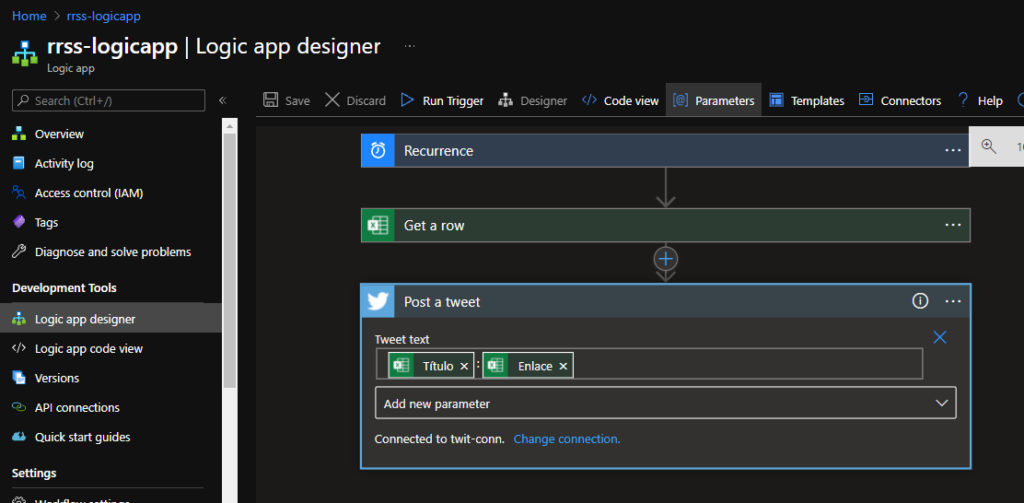Click the Get a row Excel icon
Viewport: 1024px width, 503px height.
coord(378,225)
